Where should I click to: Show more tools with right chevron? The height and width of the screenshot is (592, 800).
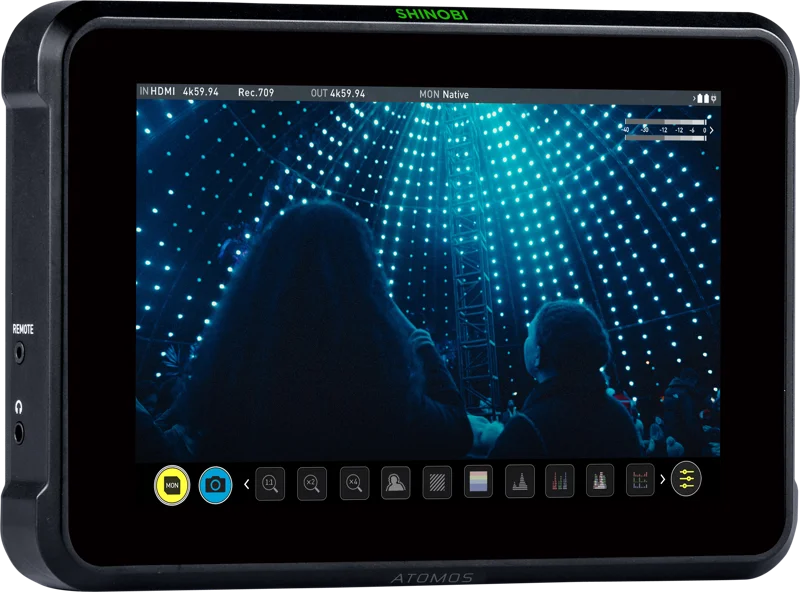663,479
